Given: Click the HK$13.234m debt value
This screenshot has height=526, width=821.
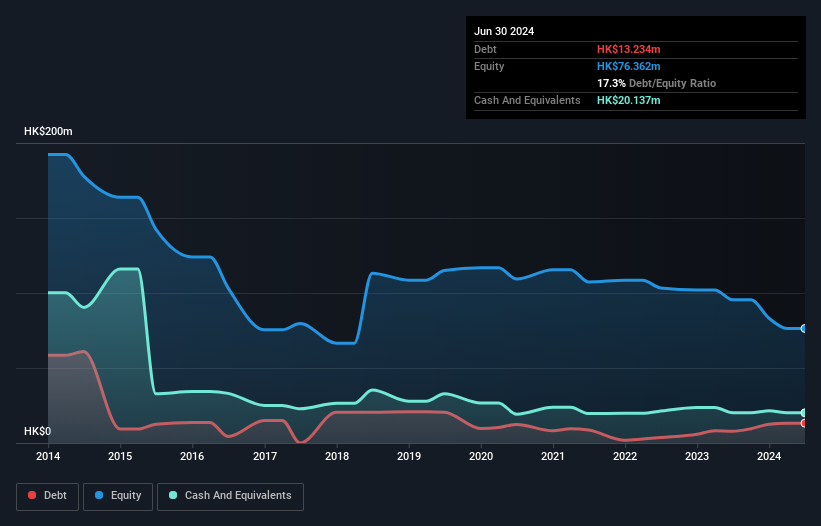Looking at the screenshot, I should coord(628,49).
